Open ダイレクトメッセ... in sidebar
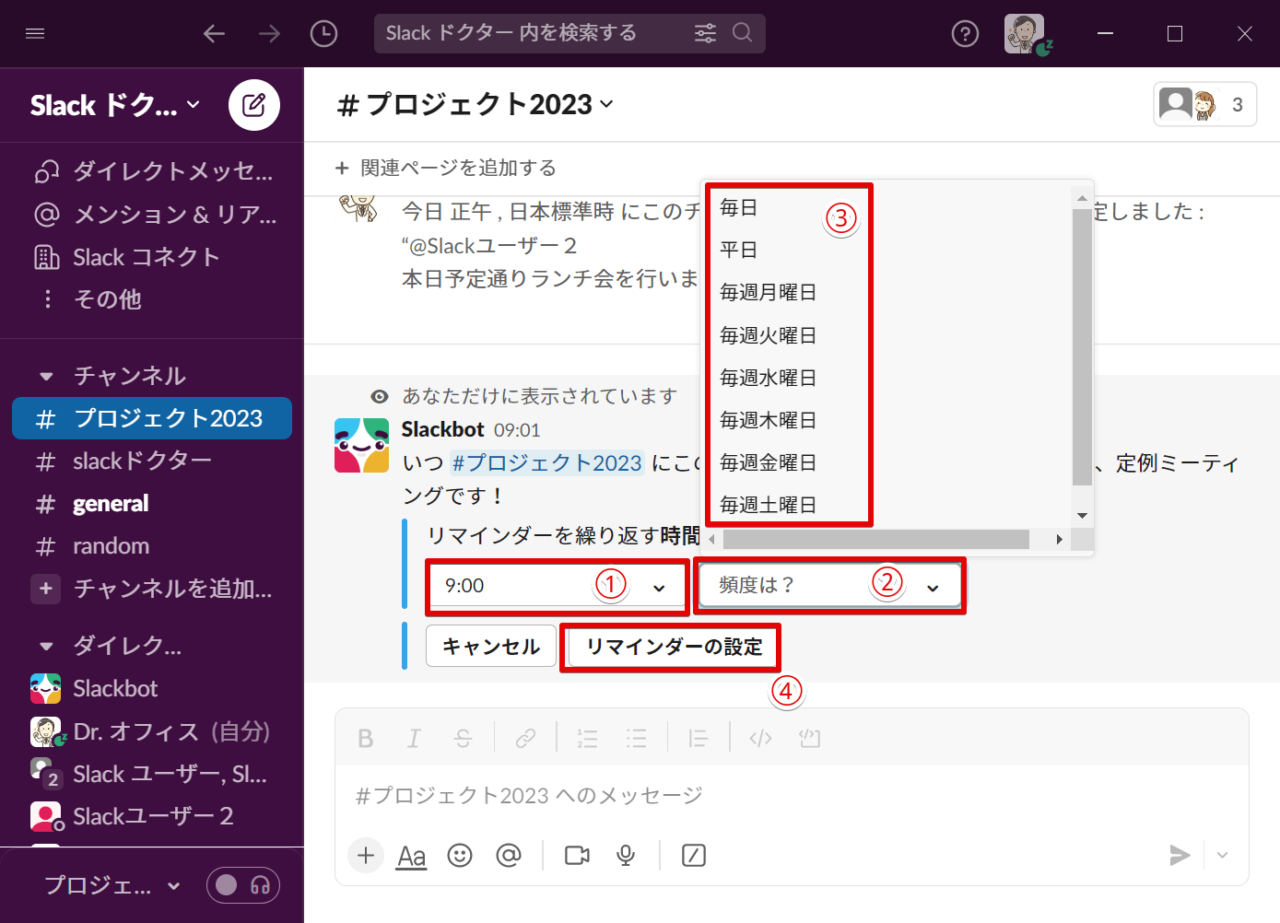Image resolution: width=1280 pixels, height=923 pixels. click(x=152, y=172)
